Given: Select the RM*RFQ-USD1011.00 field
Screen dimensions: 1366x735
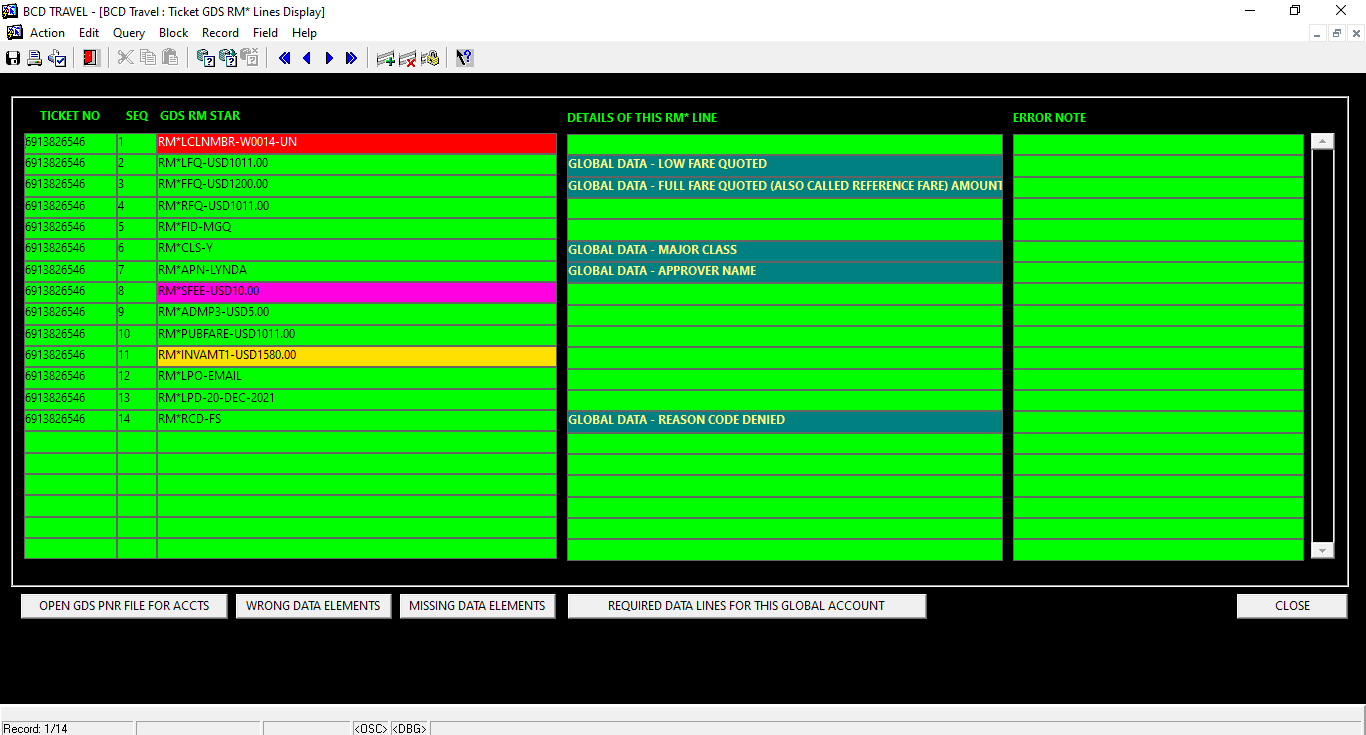Looking at the screenshot, I should coord(356,207).
